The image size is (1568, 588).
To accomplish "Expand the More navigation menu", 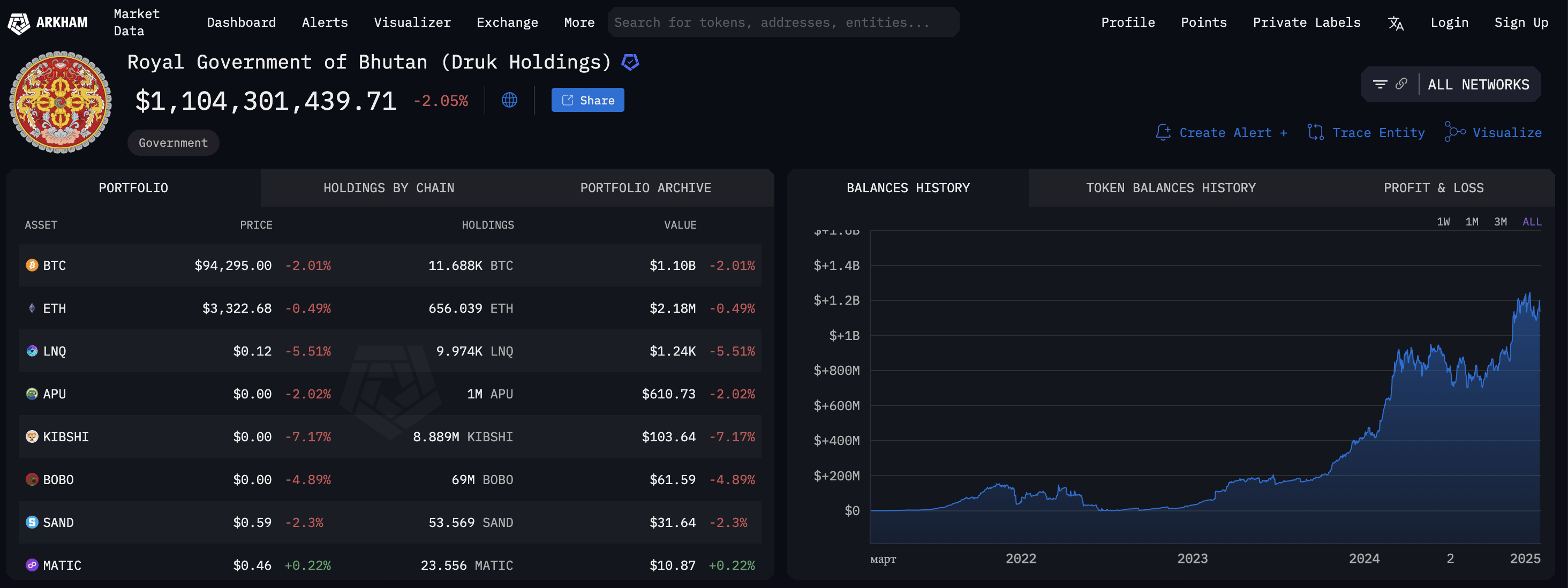I will coord(579,22).
